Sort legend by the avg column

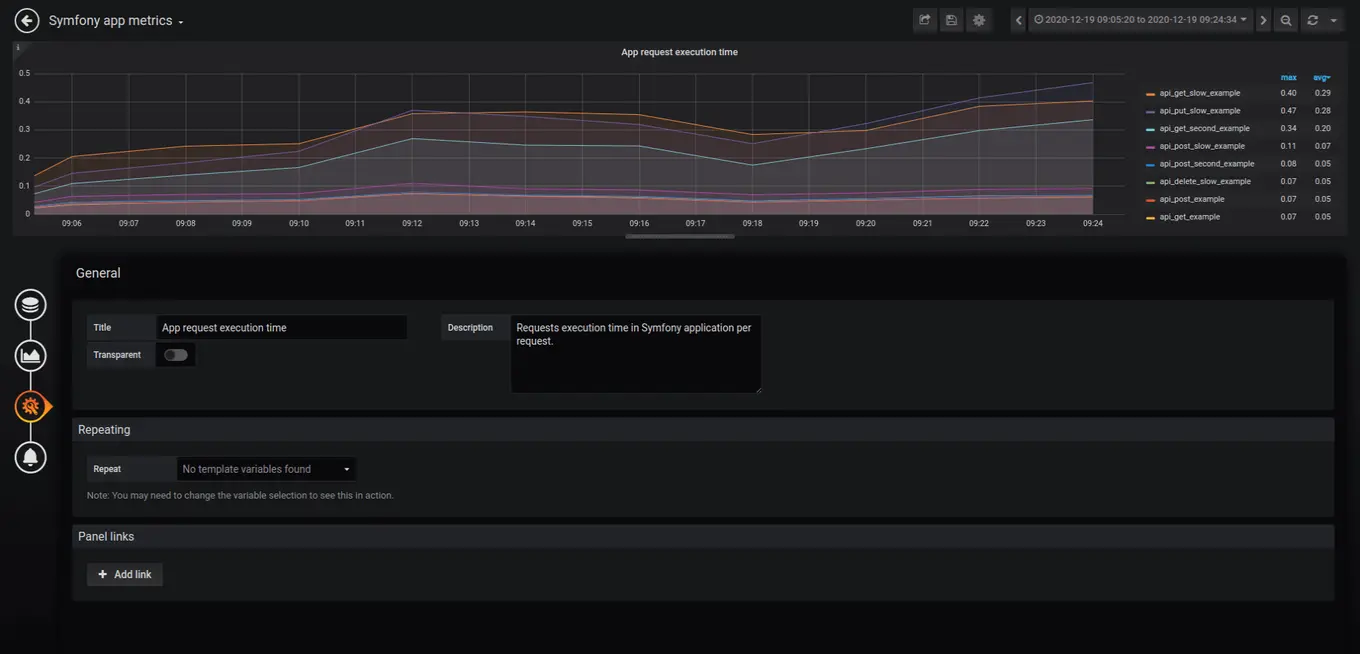(x=1322, y=77)
